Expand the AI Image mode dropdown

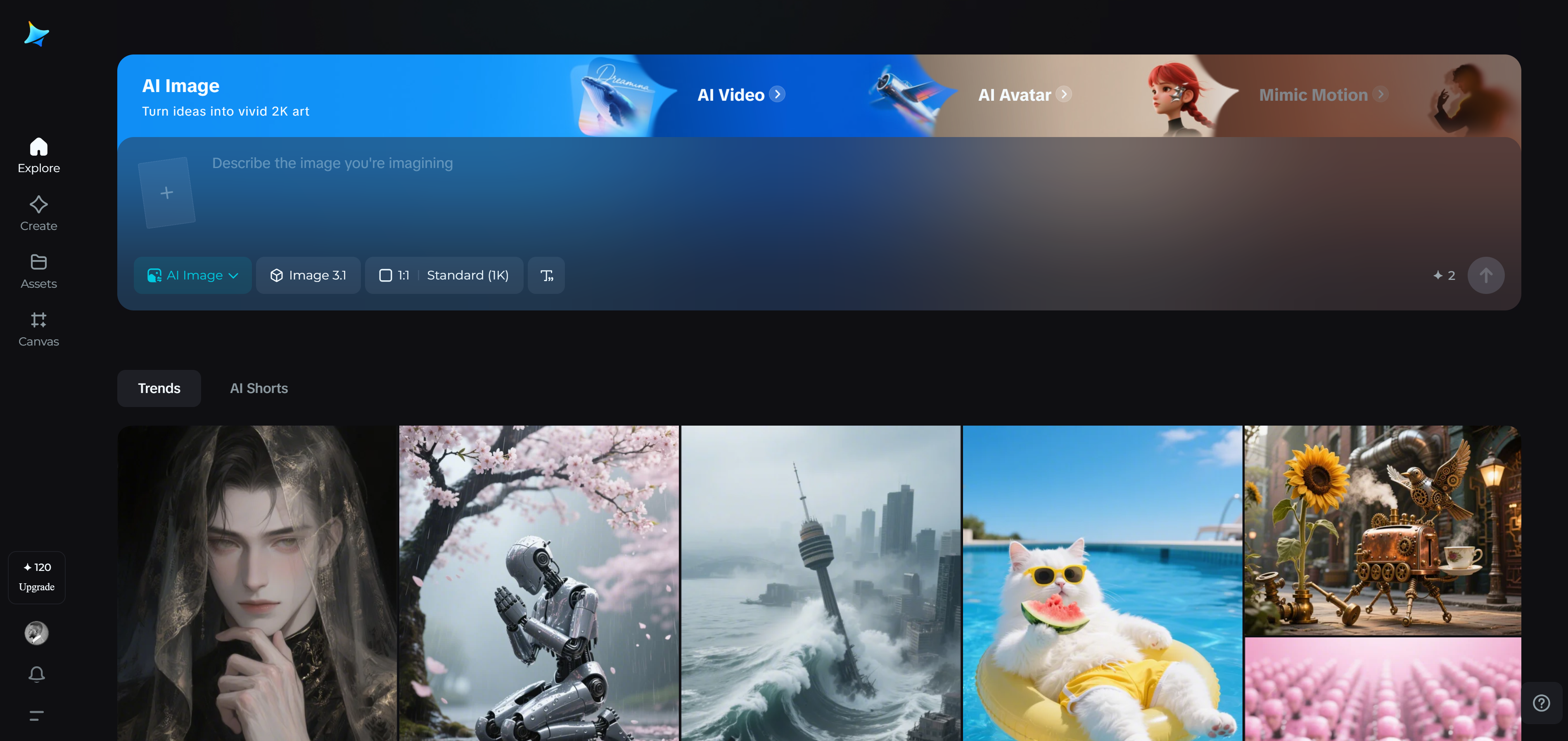click(192, 275)
